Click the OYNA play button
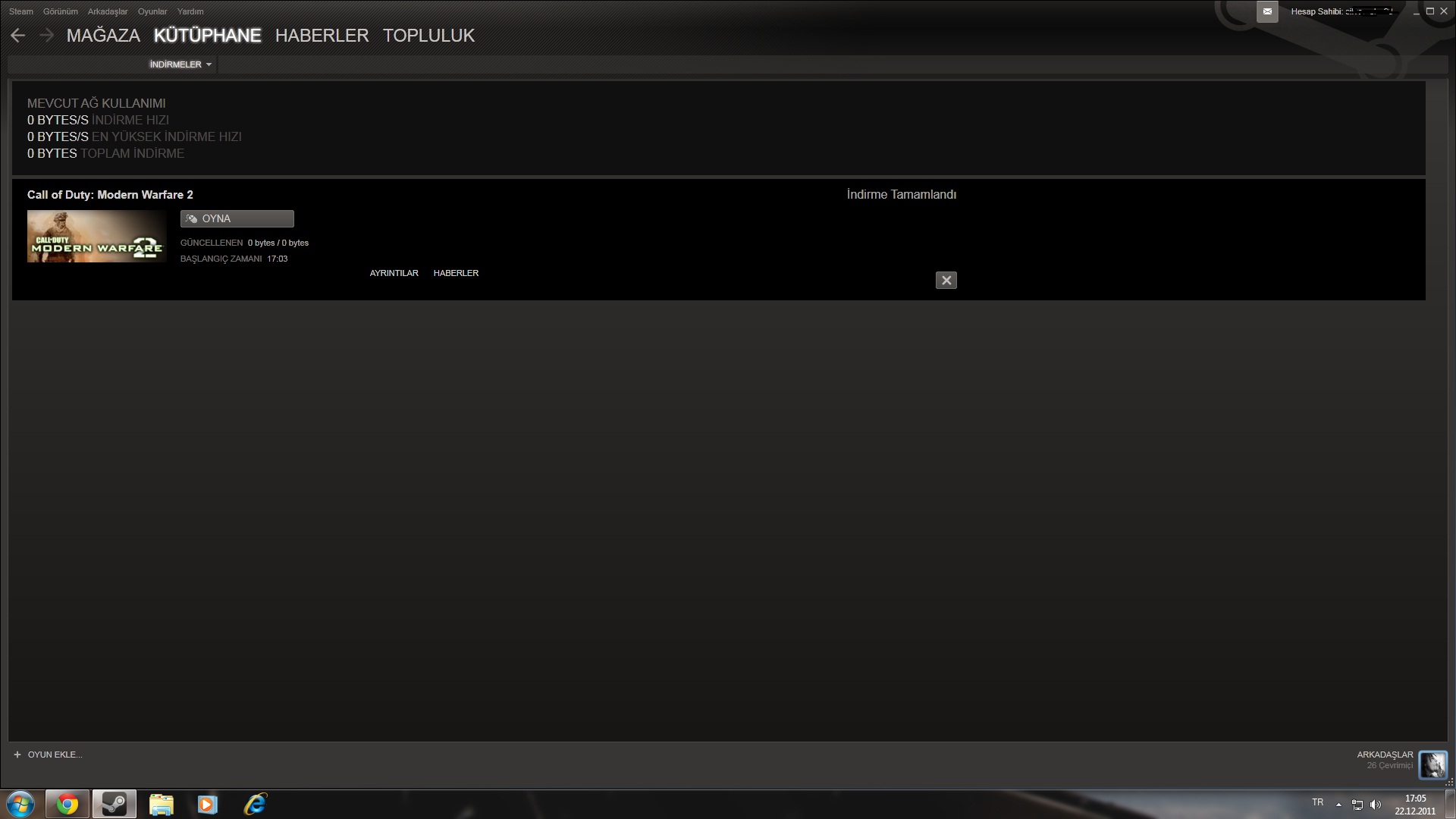This screenshot has width=1456, height=819. [237, 218]
